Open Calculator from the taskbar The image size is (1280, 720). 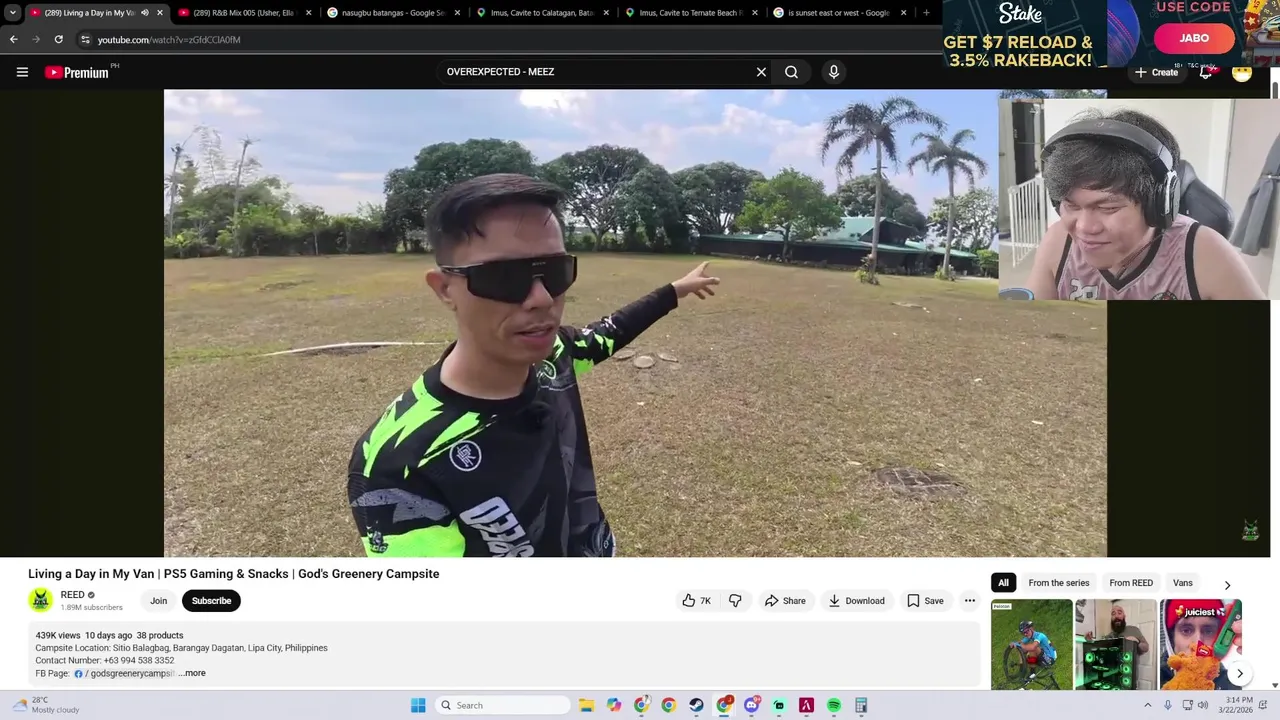[860, 705]
